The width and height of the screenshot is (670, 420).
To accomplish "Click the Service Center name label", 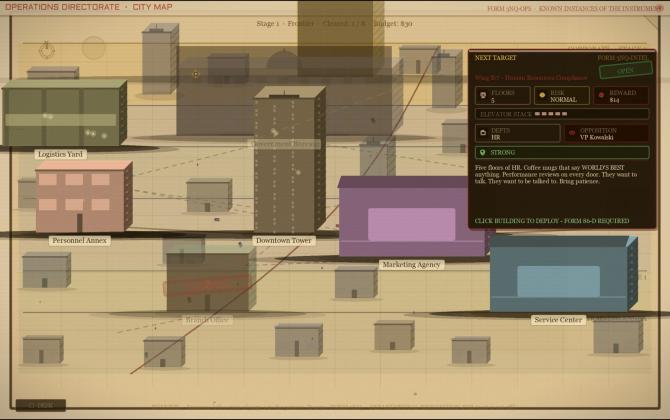I will [x=558, y=320].
